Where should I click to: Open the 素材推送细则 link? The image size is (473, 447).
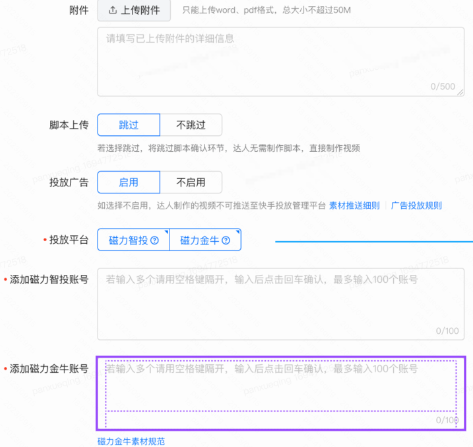point(354,206)
